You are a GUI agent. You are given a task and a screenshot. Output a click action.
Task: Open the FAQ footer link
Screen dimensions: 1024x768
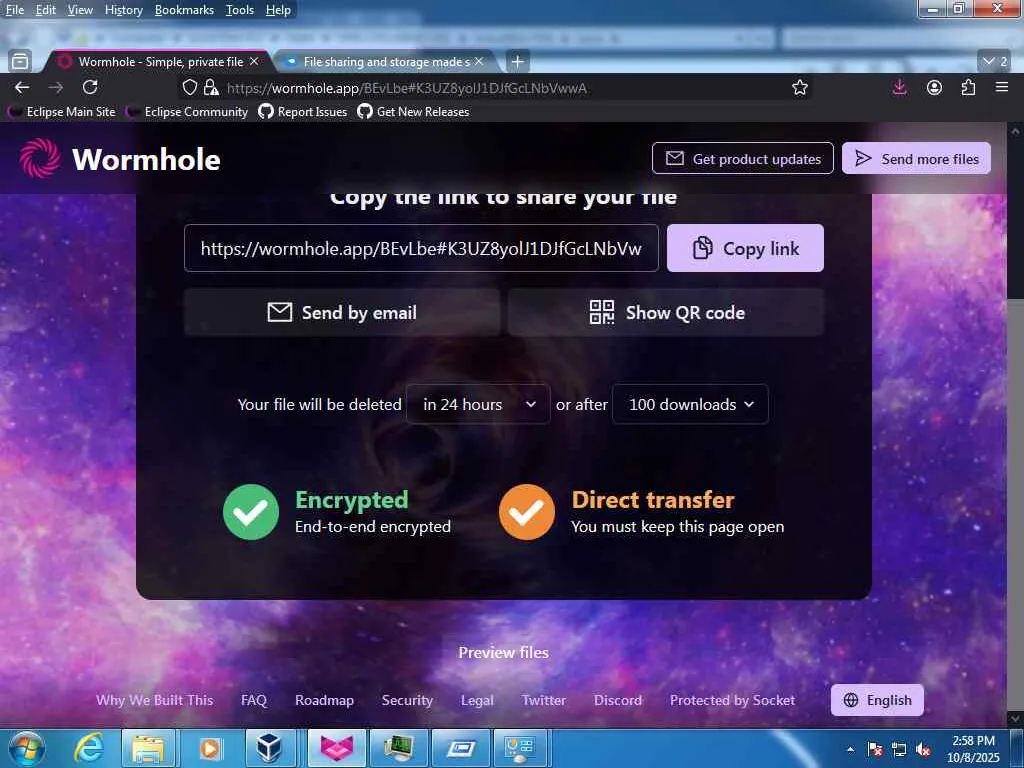254,700
